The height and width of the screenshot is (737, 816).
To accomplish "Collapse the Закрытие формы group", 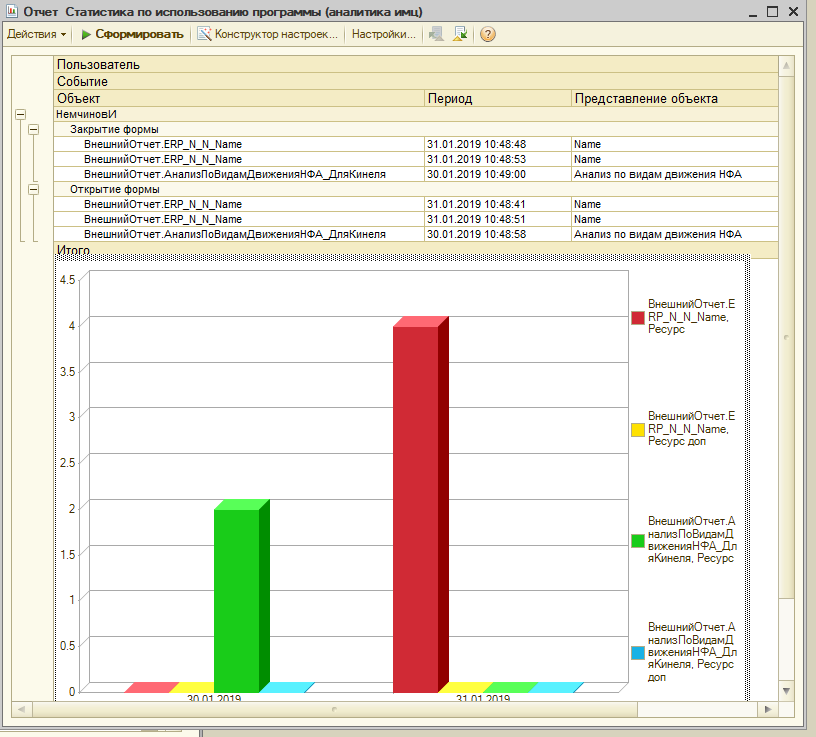I will coord(33,130).
